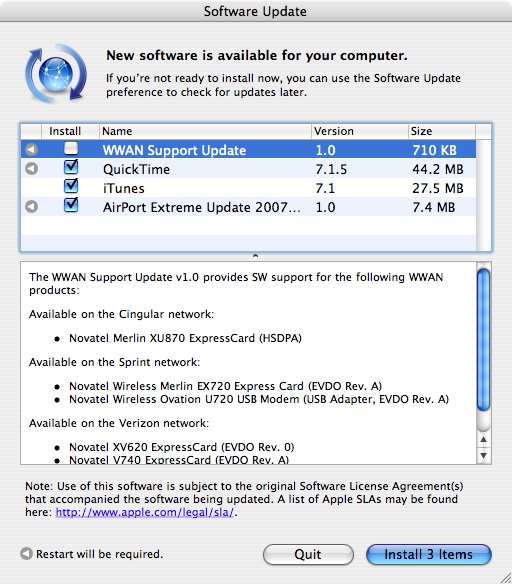The height and width of the screenshot is (584, 512).
Task: Click restart-required icon in WWAN Support Update row
Action: (32, 150)
